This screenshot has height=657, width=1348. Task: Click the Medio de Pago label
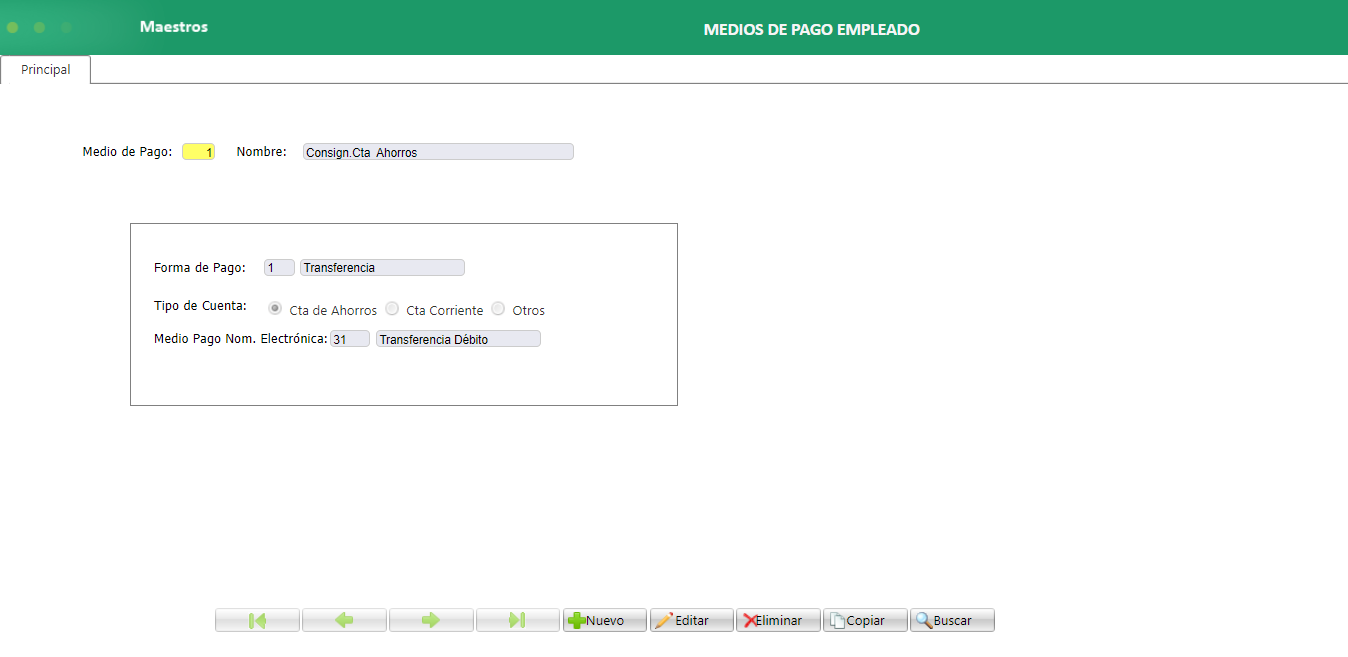pyautogui.click(x=127, y=152)
